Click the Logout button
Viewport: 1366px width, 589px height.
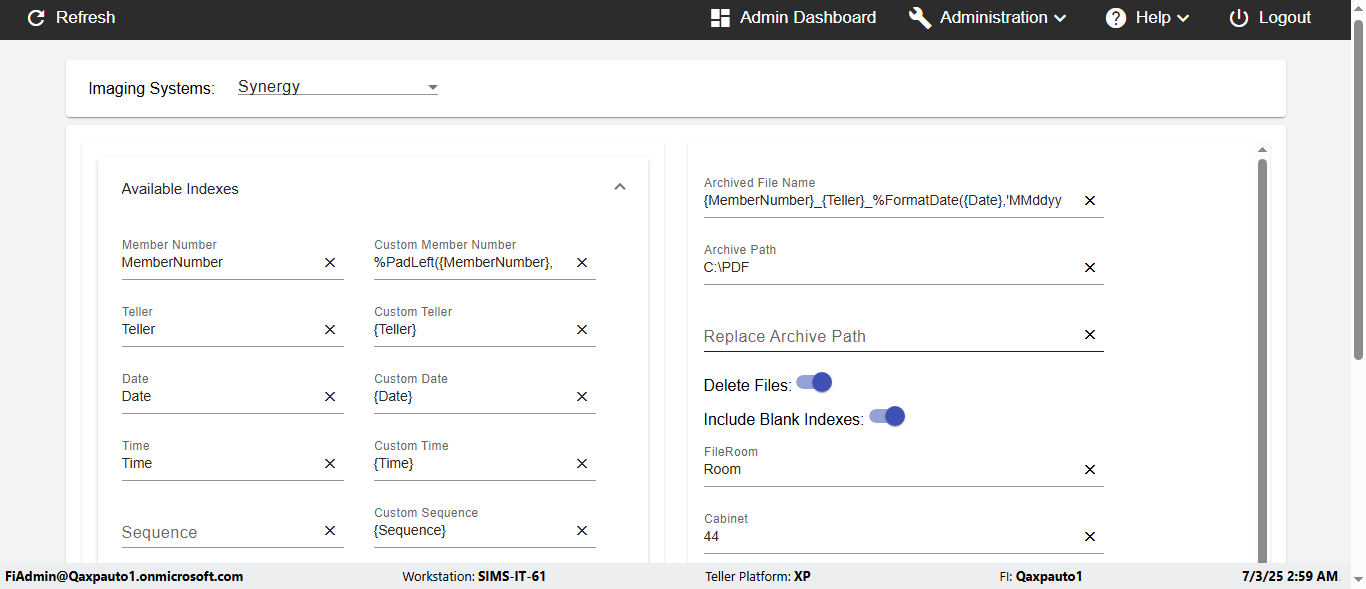coord(1270,18)
